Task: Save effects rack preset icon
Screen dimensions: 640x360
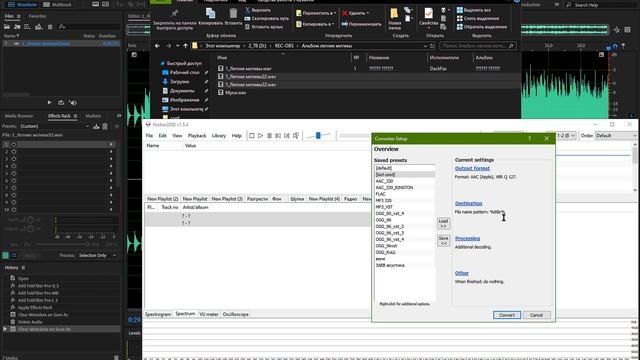Action: pyautogui.click(x=96, y=127)
